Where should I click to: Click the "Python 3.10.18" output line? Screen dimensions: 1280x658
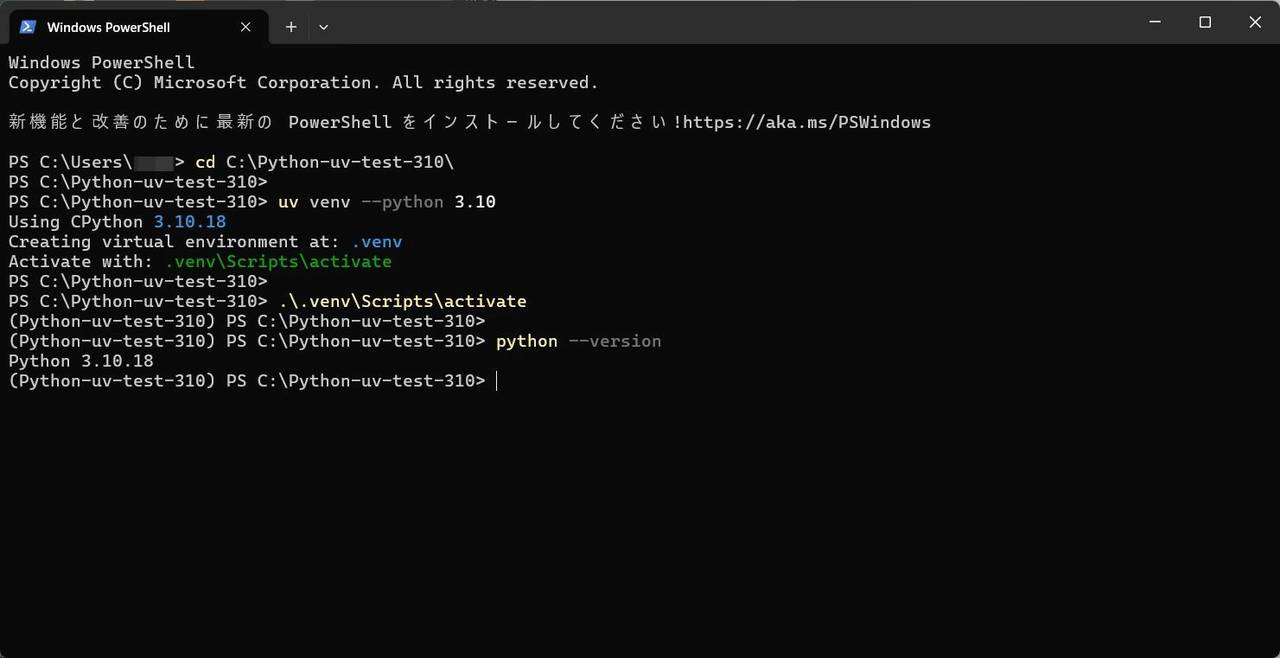[81, 361]
